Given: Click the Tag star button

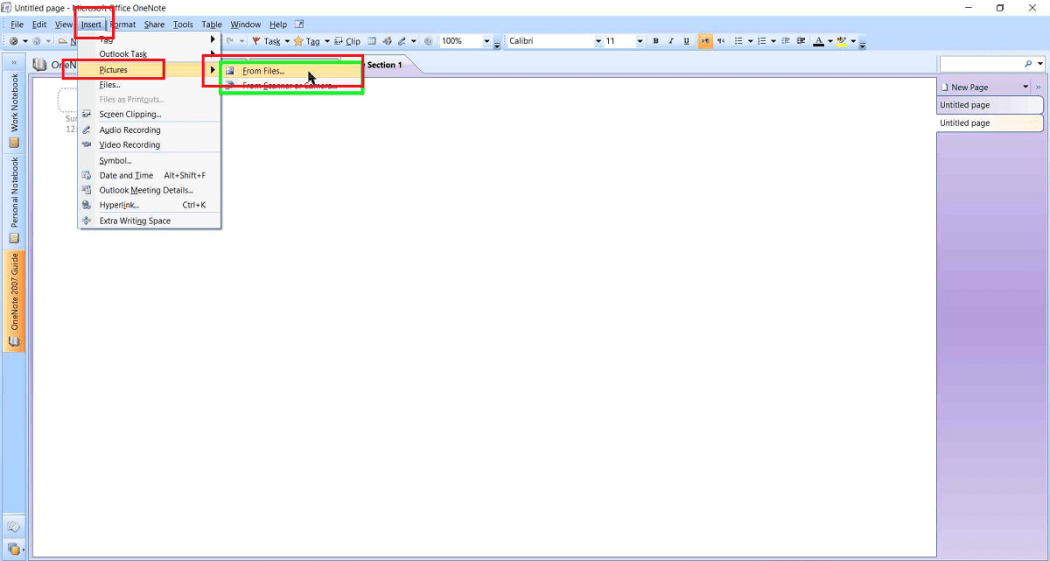Looking at the screenshot, I should click(x=307, y=42).
